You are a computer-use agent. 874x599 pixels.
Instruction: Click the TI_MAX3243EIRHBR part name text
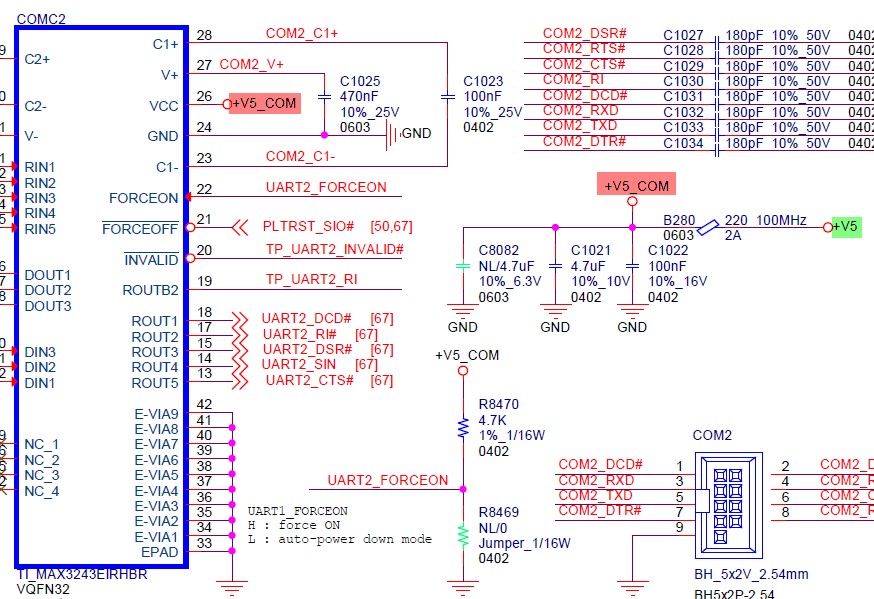[x=82, y=574]
